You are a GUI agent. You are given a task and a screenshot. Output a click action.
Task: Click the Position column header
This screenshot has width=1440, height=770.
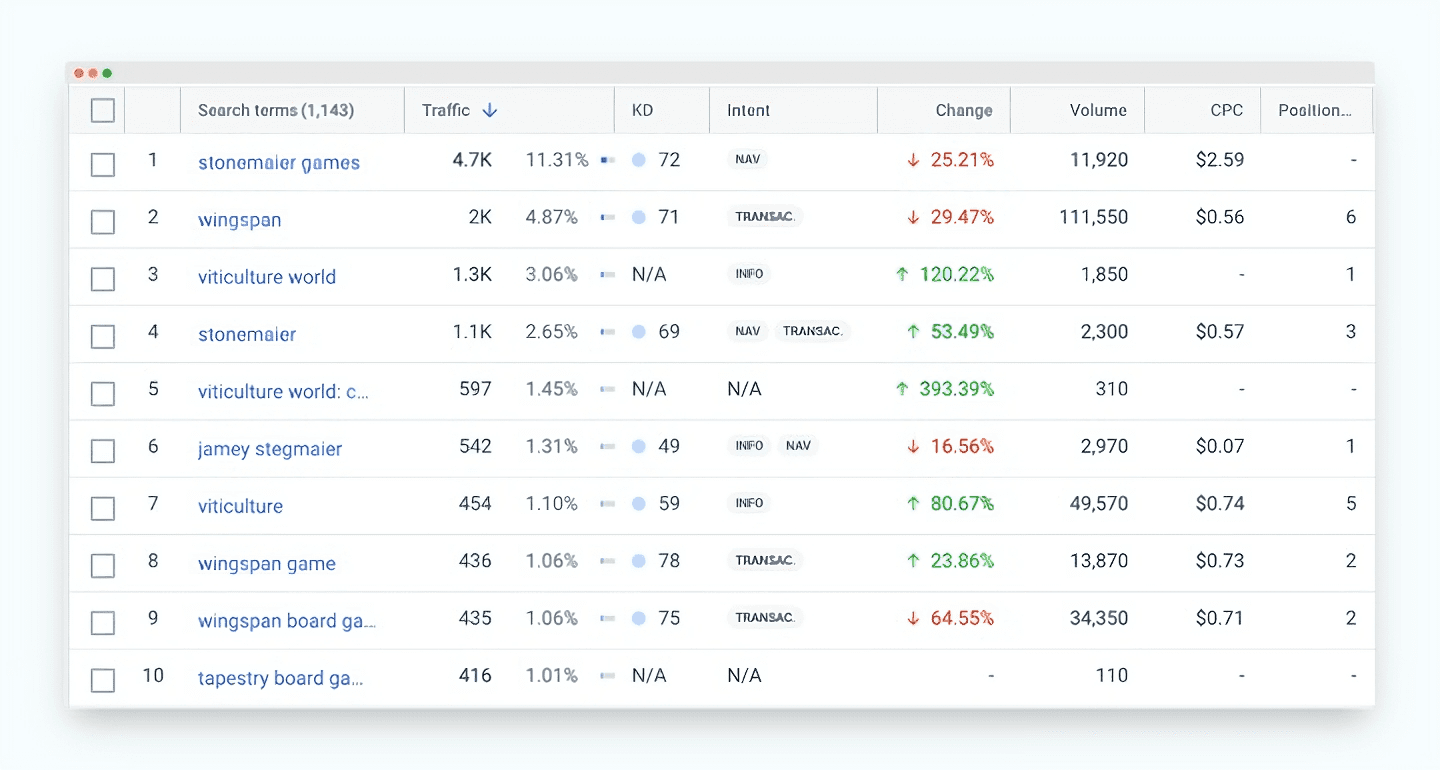(x=1316, y=110)
